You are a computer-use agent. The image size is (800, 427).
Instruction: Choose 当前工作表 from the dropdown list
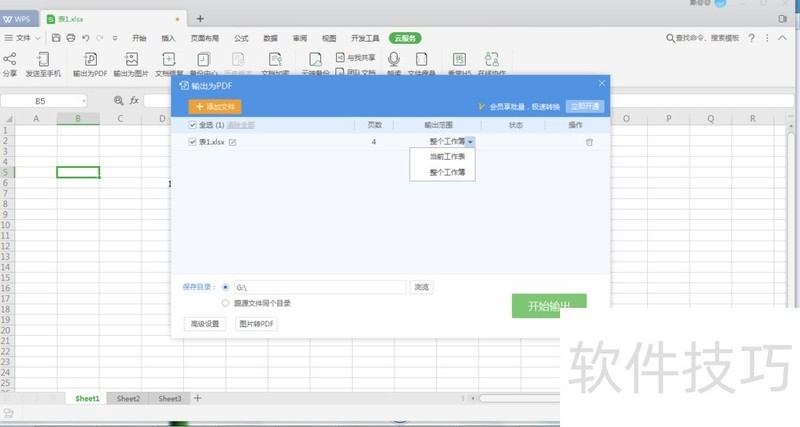[447, 157]
